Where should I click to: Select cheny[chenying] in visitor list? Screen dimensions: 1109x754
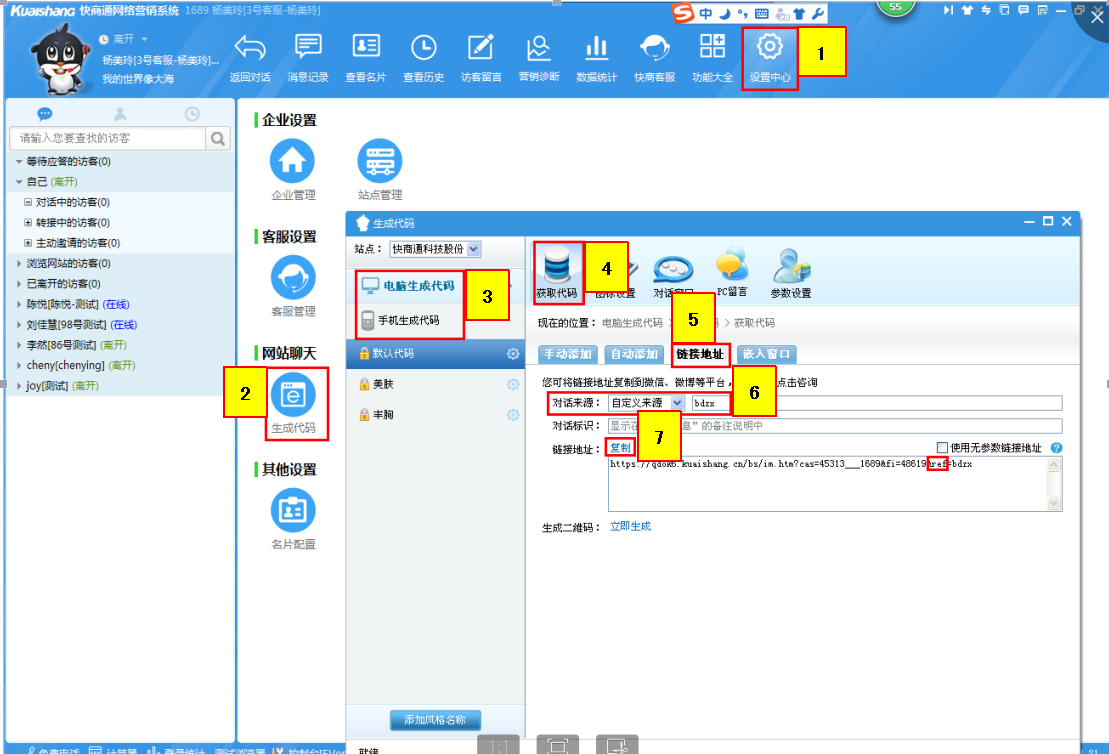pyautogui.click(x=81, y=366)
